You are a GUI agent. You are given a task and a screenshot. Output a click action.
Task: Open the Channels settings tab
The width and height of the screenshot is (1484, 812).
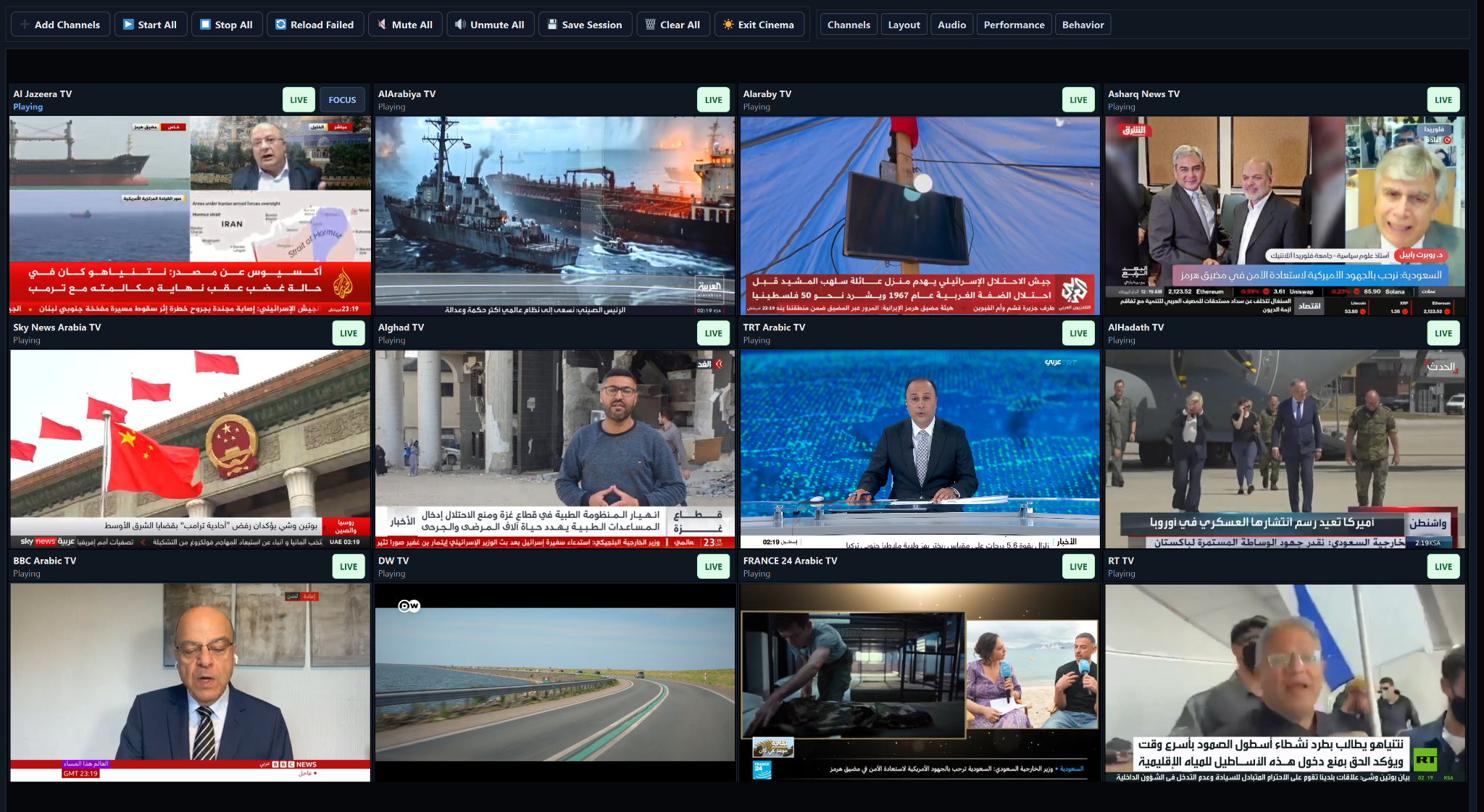pos(849,25)
